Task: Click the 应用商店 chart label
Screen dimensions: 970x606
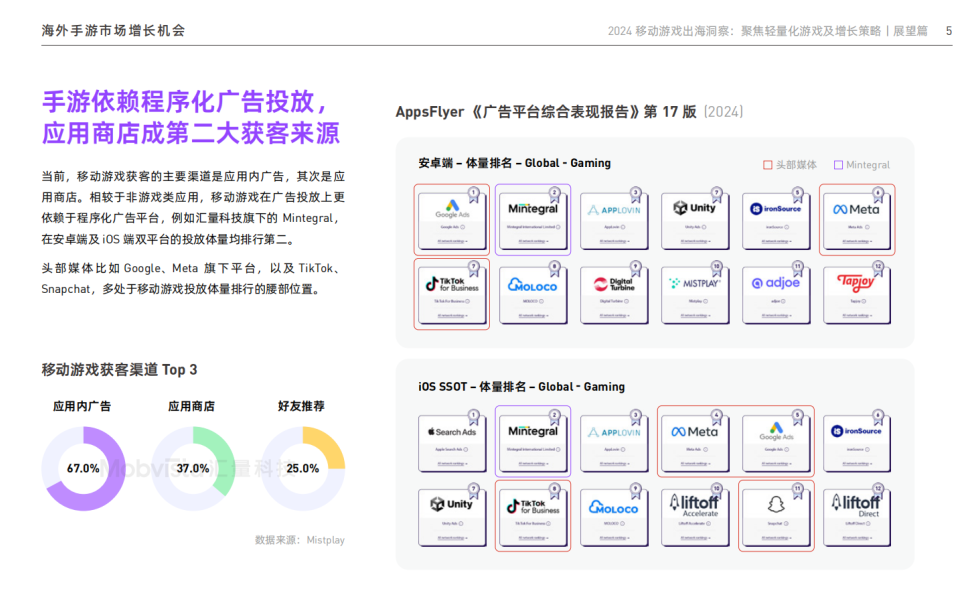Action: pyautogui.click(x=192, y=406)
